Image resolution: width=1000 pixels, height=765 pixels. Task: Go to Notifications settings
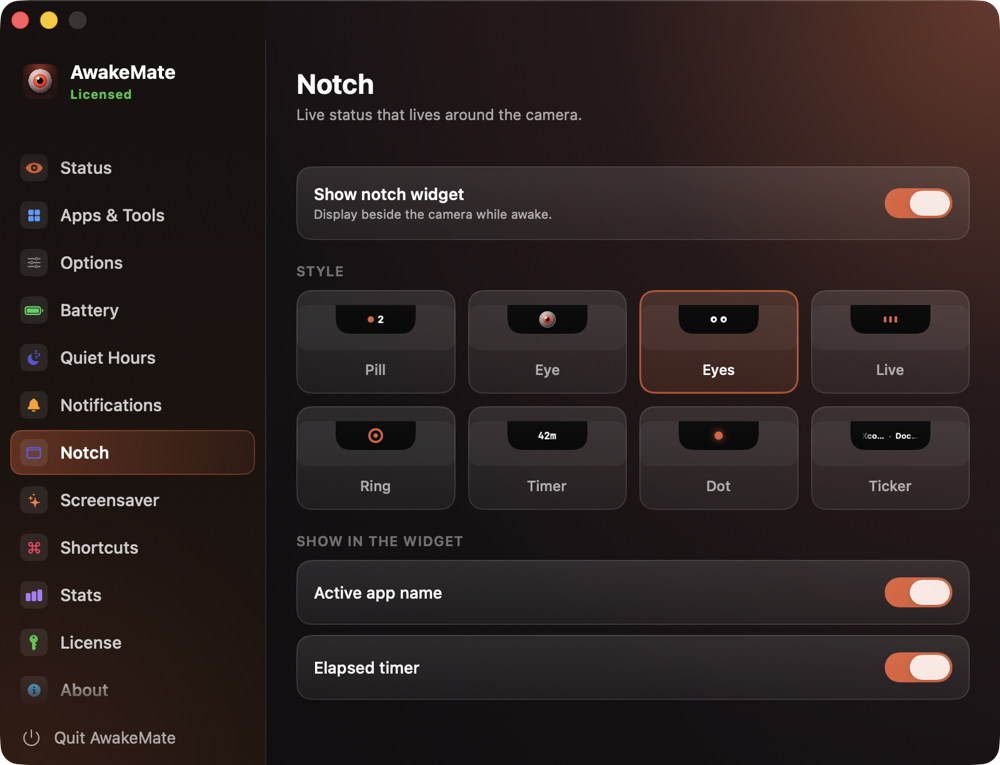[x=133, y=405]
